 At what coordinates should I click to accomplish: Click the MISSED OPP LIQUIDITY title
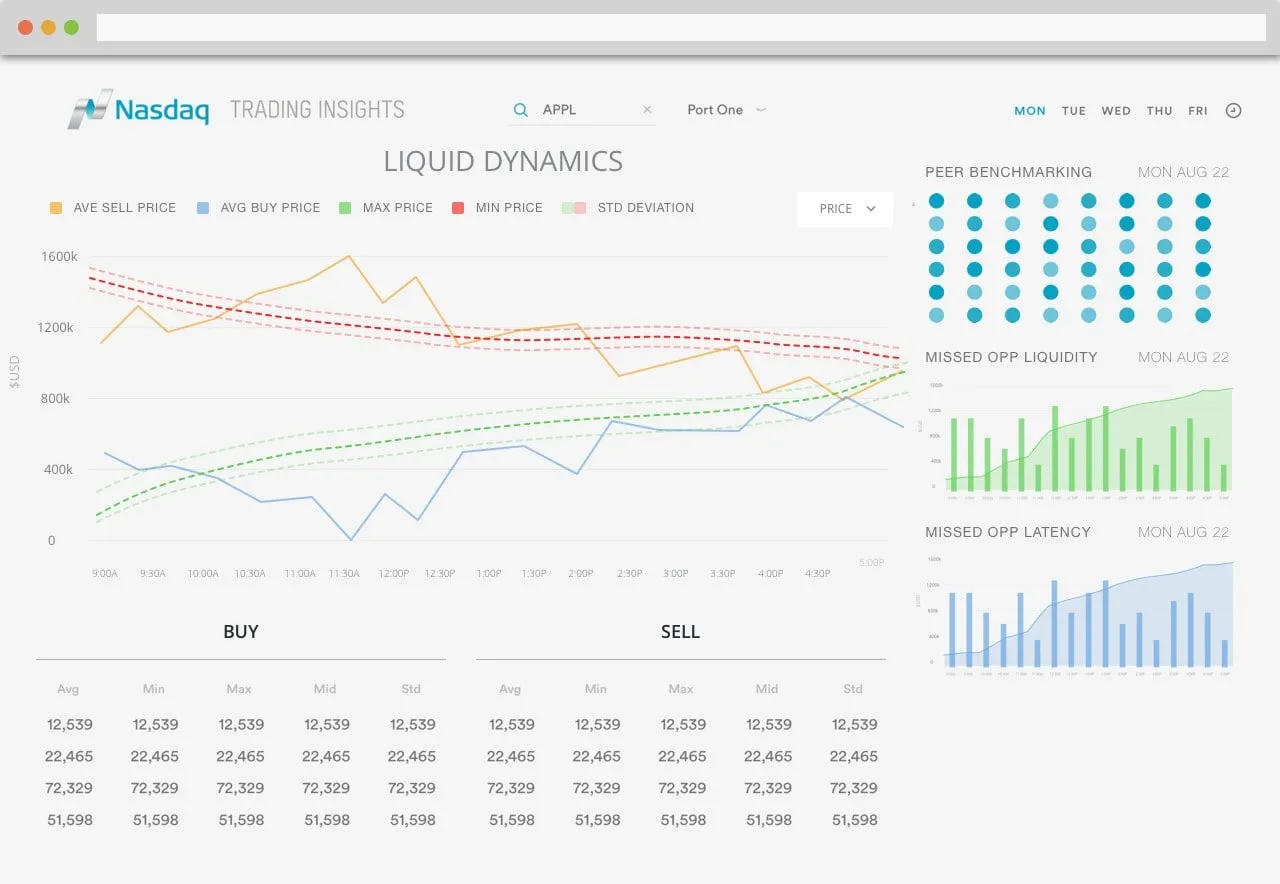pyautogui.click(x=1011, y=357)
